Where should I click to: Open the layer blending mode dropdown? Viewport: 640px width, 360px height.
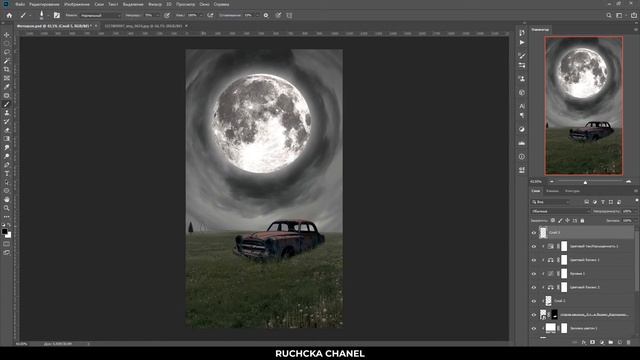pyautogui.click(x=560, y=211)
